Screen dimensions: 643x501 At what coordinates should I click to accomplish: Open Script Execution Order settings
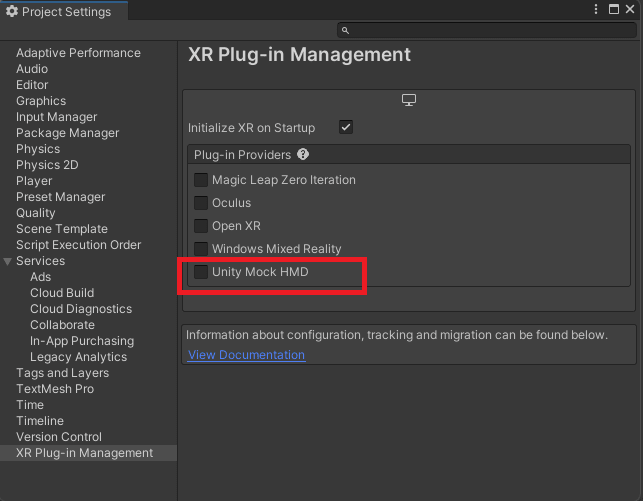[79, 245]
